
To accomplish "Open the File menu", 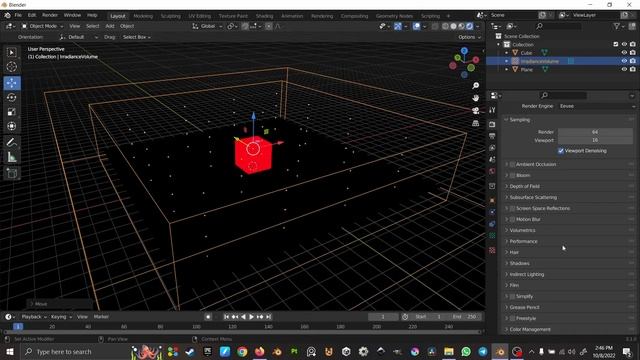I will pyautogui.click(x=18, y=15).
